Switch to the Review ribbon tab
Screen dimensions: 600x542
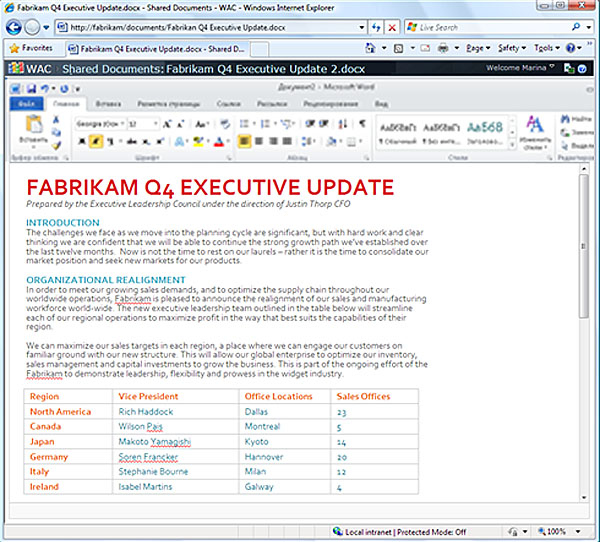331,104
